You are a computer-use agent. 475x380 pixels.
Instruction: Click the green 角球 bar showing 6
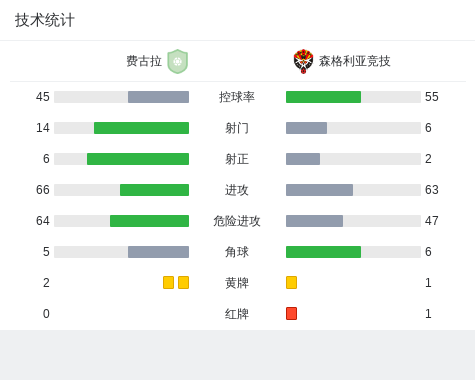click(x=323, y=252)
